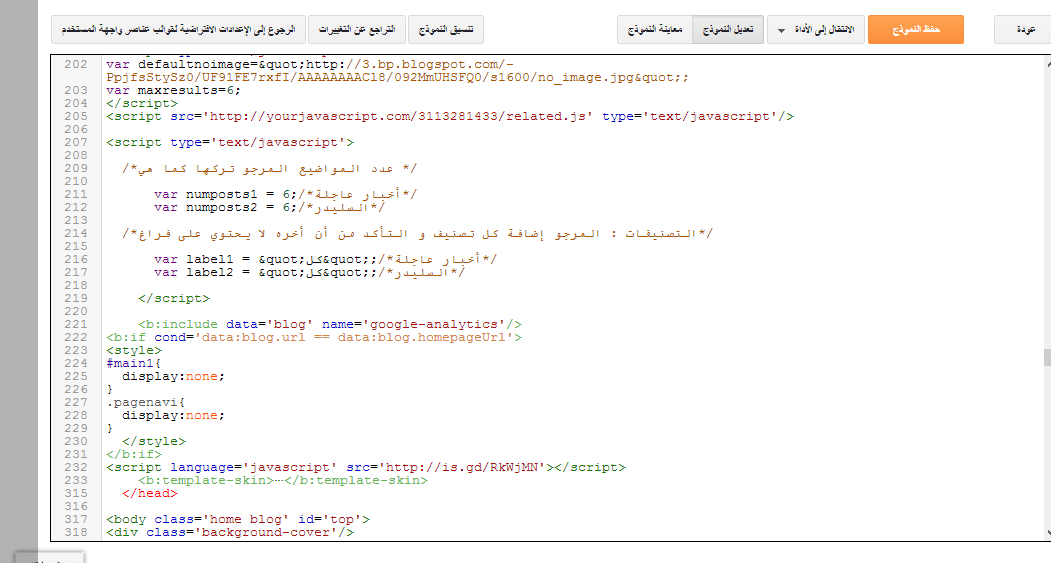Viewport: 1051px width, 563px height.
Task: Click 'display:none;' on line 228
Action: 173,416
